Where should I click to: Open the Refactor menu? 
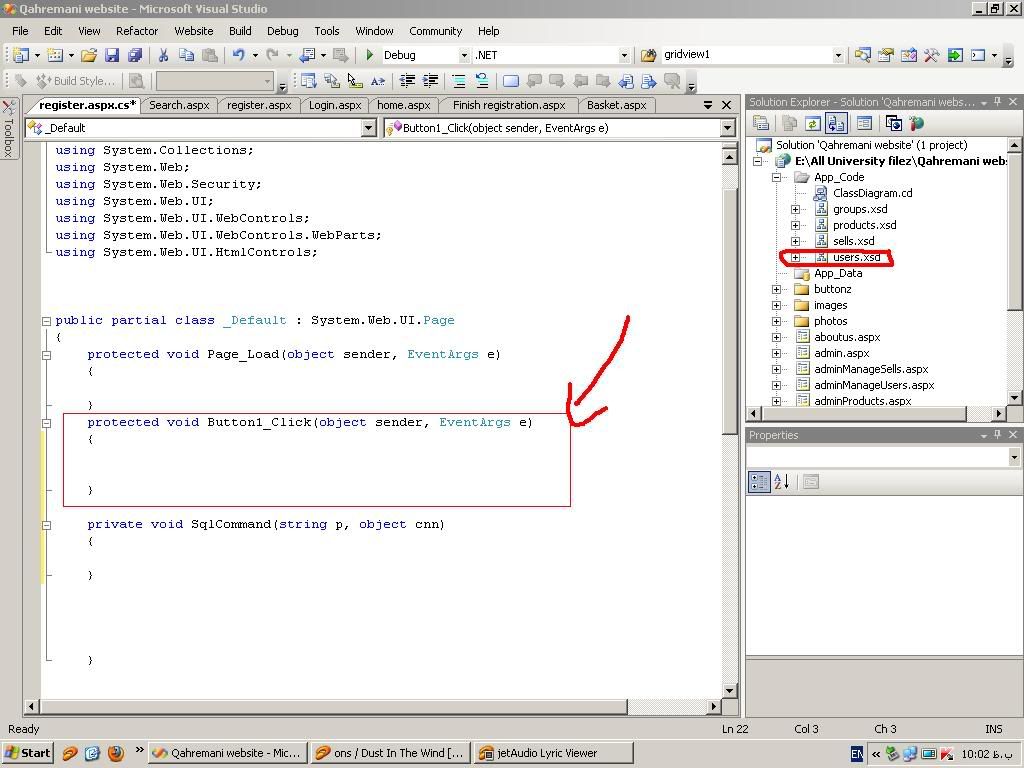pyautogui.click(x=137, y=31)
